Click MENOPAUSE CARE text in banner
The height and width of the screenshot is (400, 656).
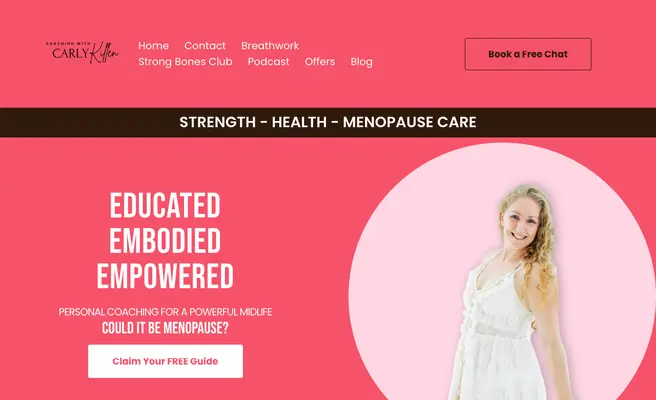(410, 122)
